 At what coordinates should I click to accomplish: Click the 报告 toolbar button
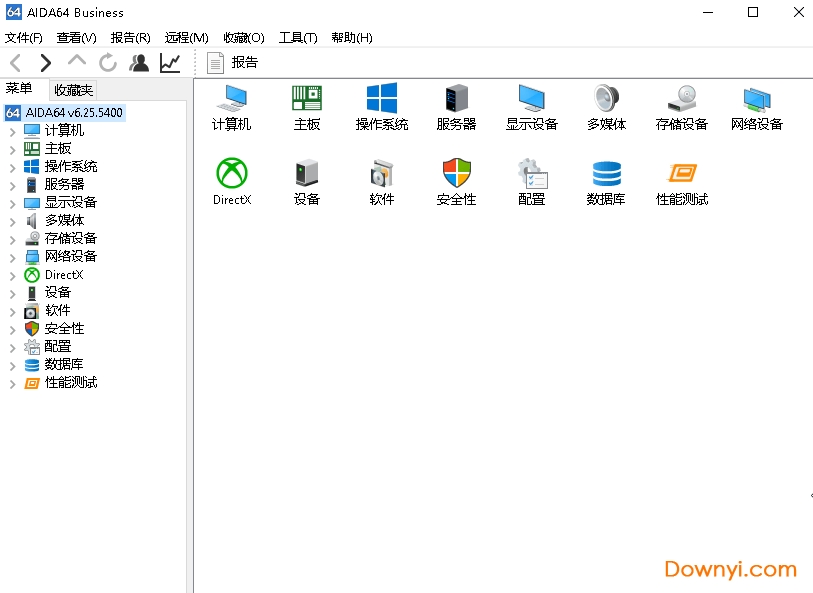[x=229, y=62]
